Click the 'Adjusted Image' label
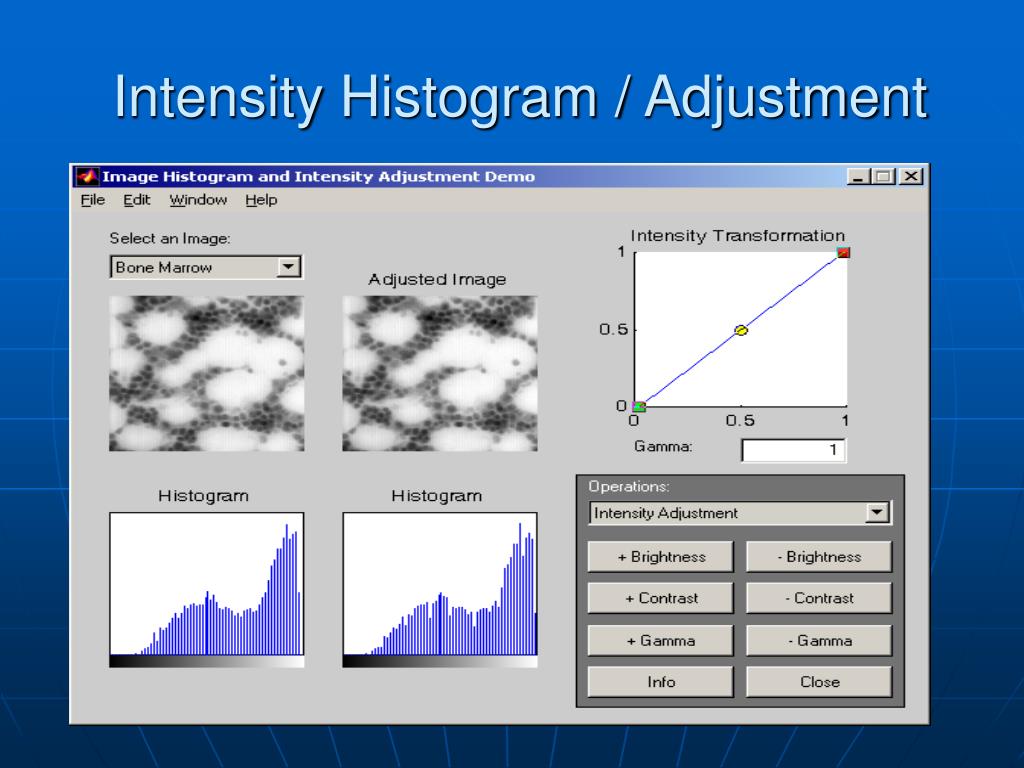This screenshot has width=1024, height=768. 437,280
